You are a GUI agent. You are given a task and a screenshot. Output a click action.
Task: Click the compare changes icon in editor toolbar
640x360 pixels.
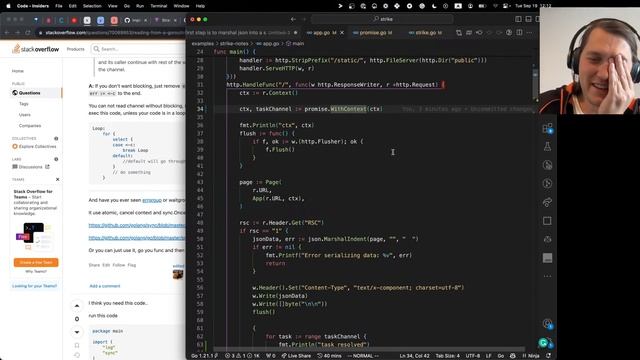click(459, 32)
